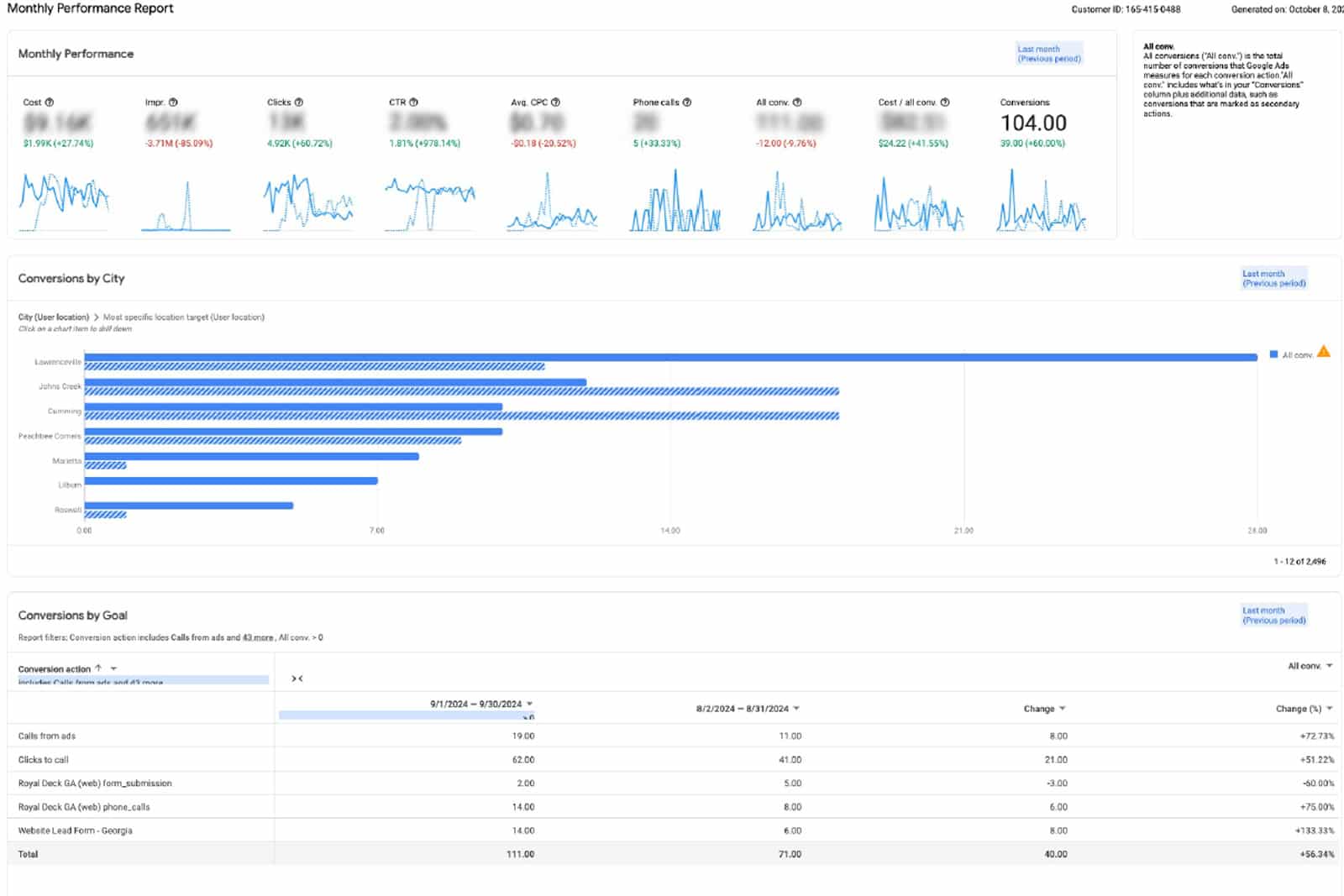Expand the All conv. dropdown in goals table
The image size is (1344, 896).
pyautogui.click(x=1329, y=666)
